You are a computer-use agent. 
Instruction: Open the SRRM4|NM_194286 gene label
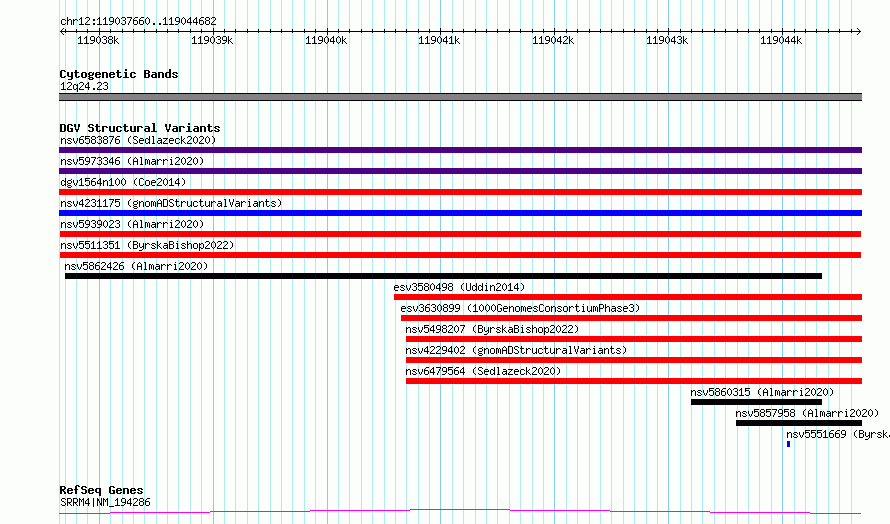point(105,502)
